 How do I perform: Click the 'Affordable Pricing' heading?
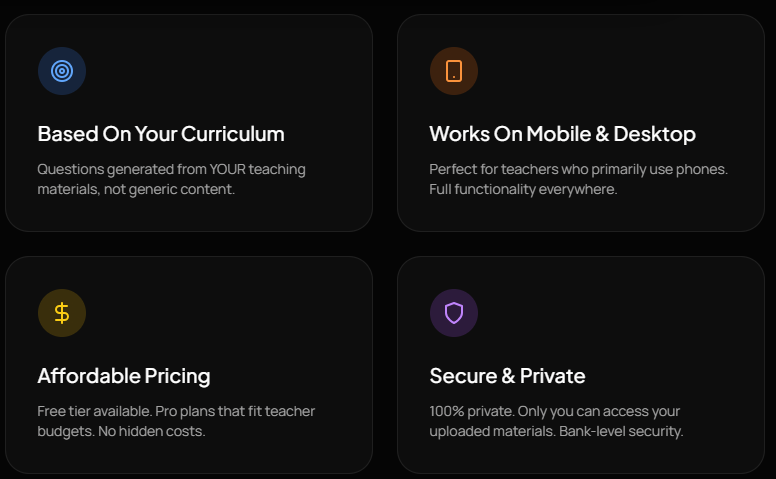pyautogui.click(x=124, y=376)
